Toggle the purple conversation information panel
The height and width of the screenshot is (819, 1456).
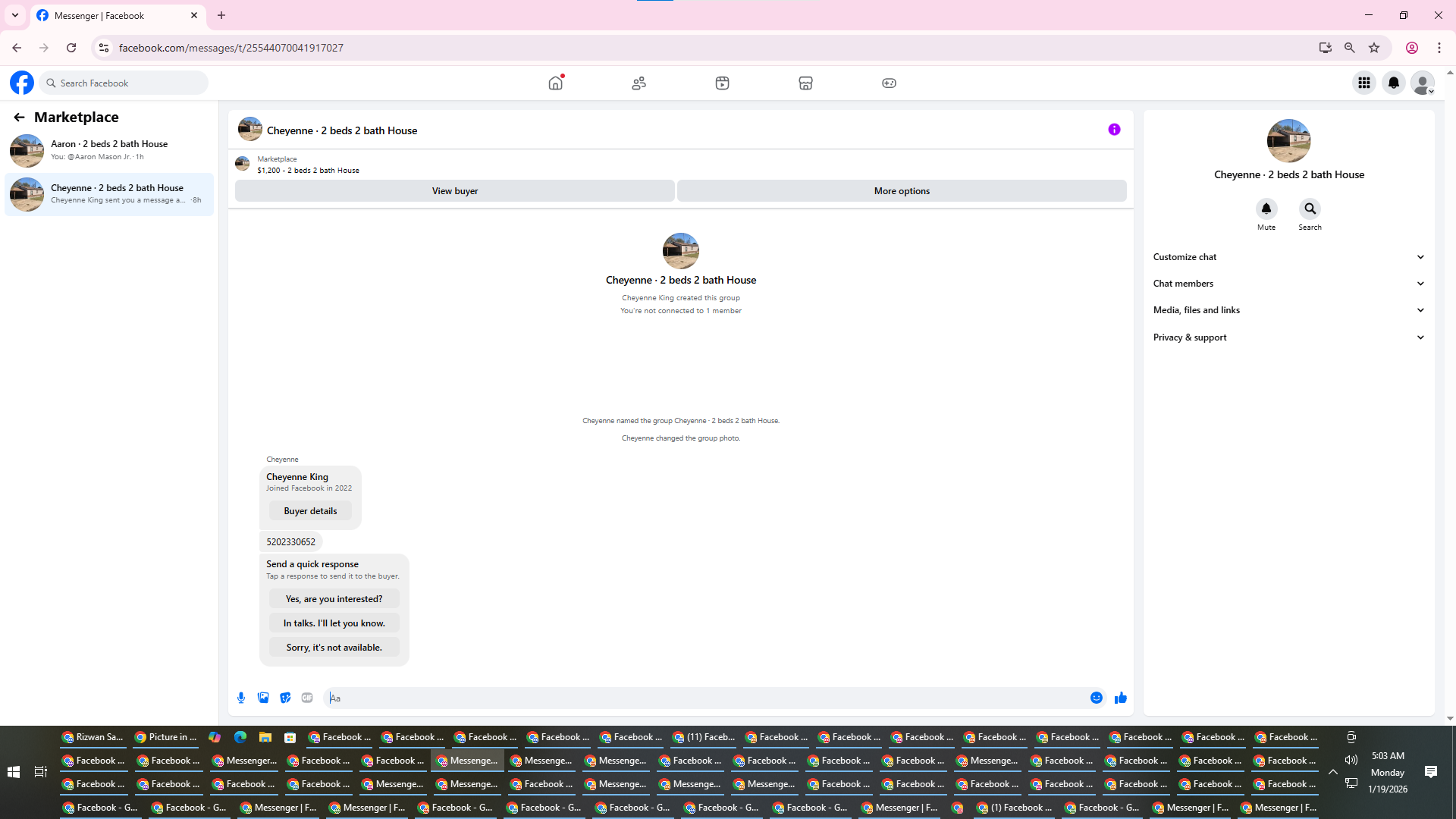click(1114, 130)
